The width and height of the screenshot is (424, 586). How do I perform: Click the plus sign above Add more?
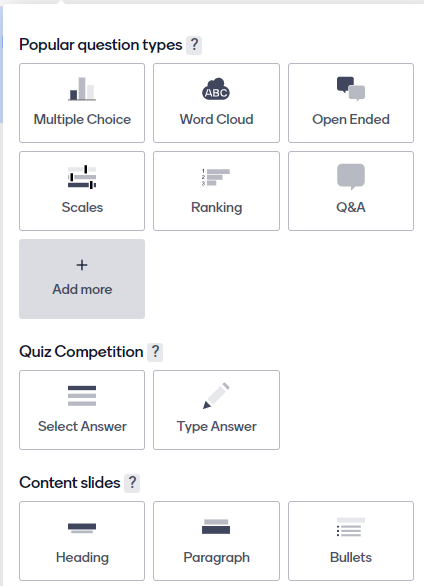[x=82, y=265]
